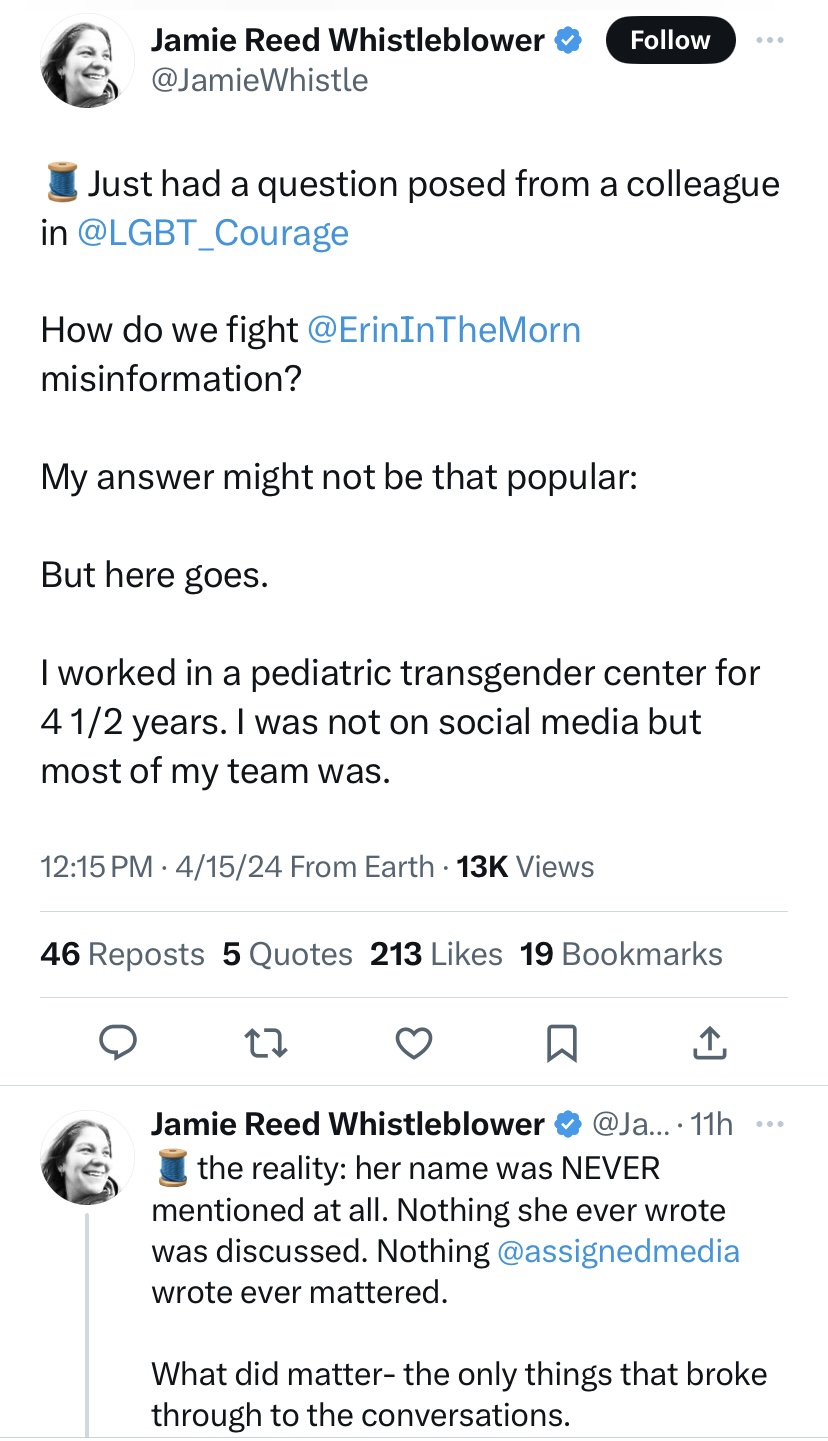View the 46 Reposts list
The image size is (828, 1441).
[122, 954]
